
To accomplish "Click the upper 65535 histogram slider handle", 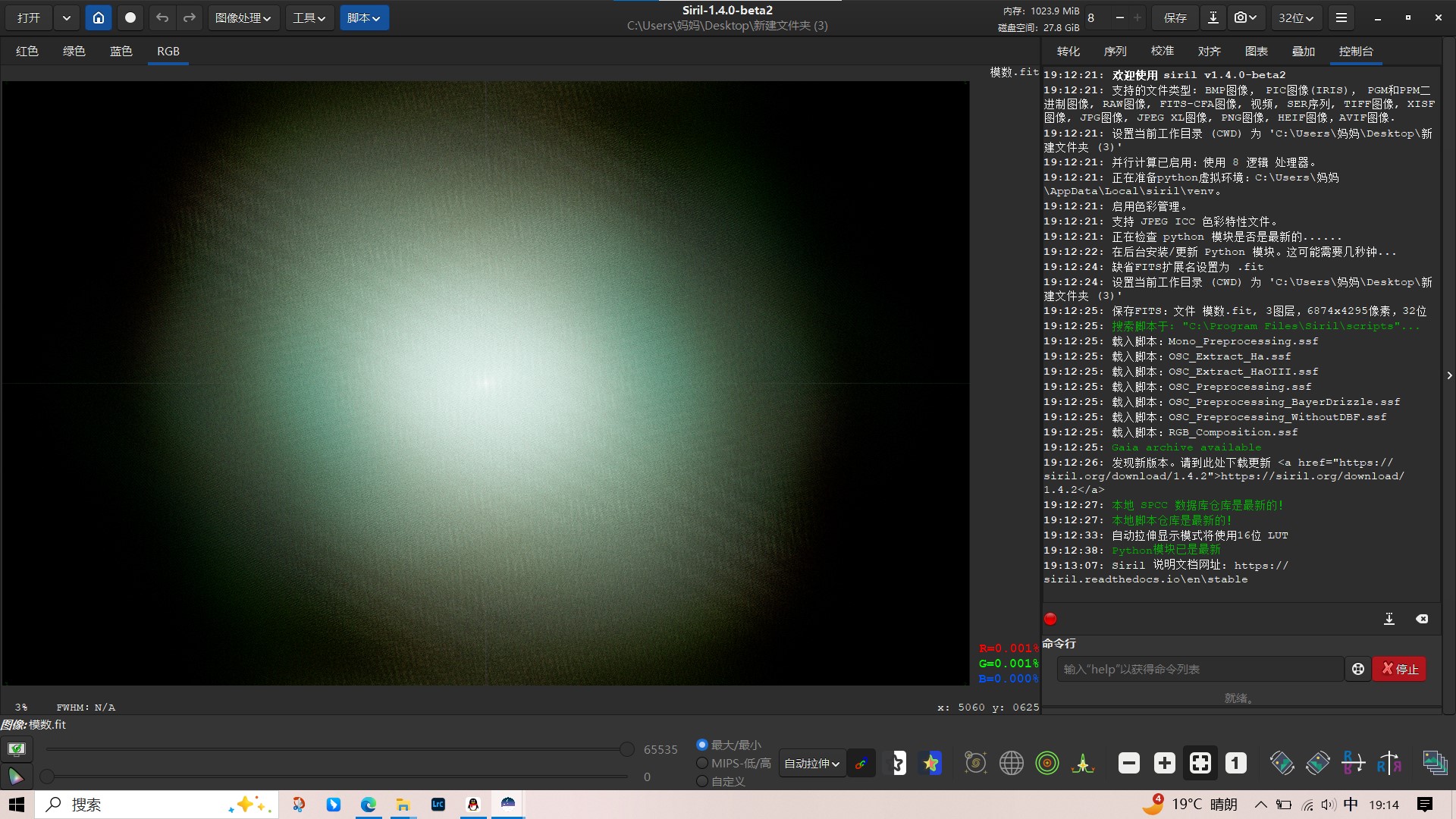I will pos(626,749).
